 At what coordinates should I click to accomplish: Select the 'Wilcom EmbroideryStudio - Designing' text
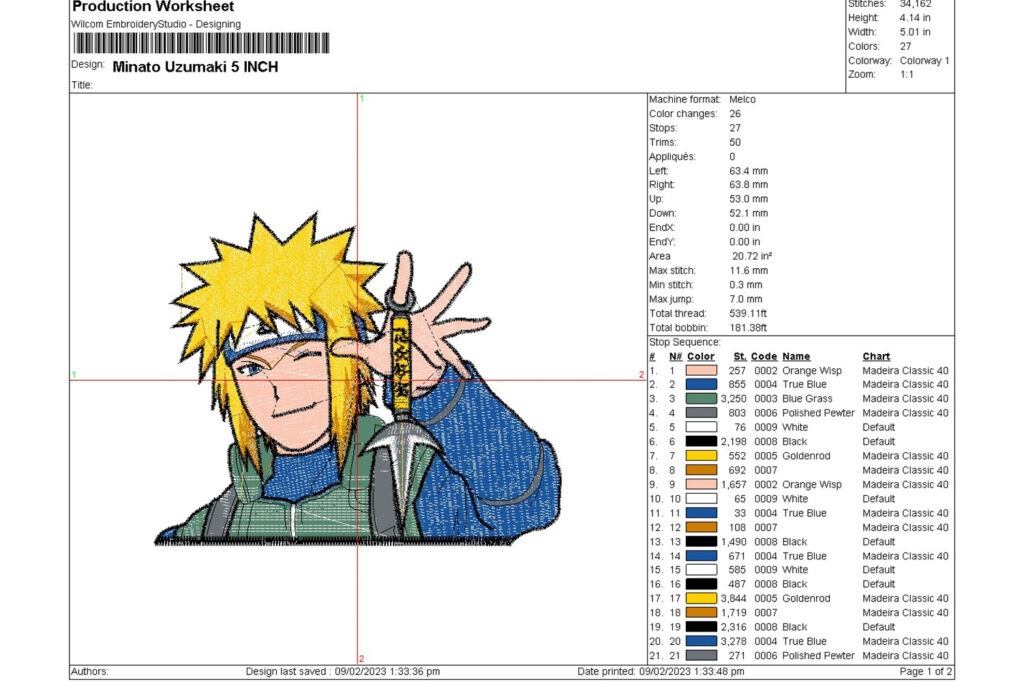pyautogui.click(x=155, y=24)
